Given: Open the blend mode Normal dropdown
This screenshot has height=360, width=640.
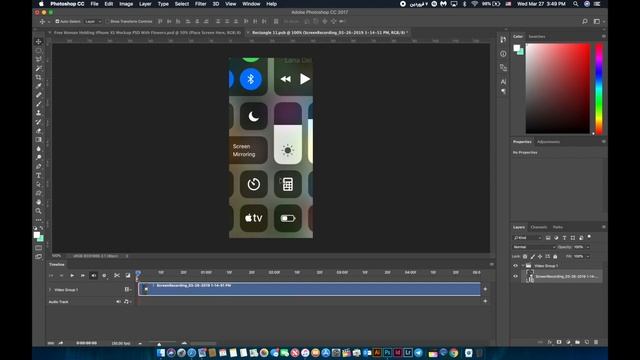Looking at the screenshot, I should click(x=534, y=247).
